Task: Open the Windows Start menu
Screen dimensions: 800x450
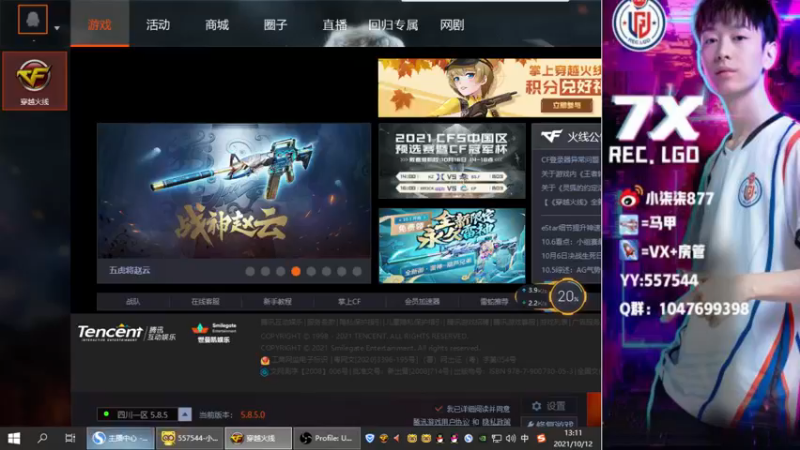Action: tap(14, 438)
